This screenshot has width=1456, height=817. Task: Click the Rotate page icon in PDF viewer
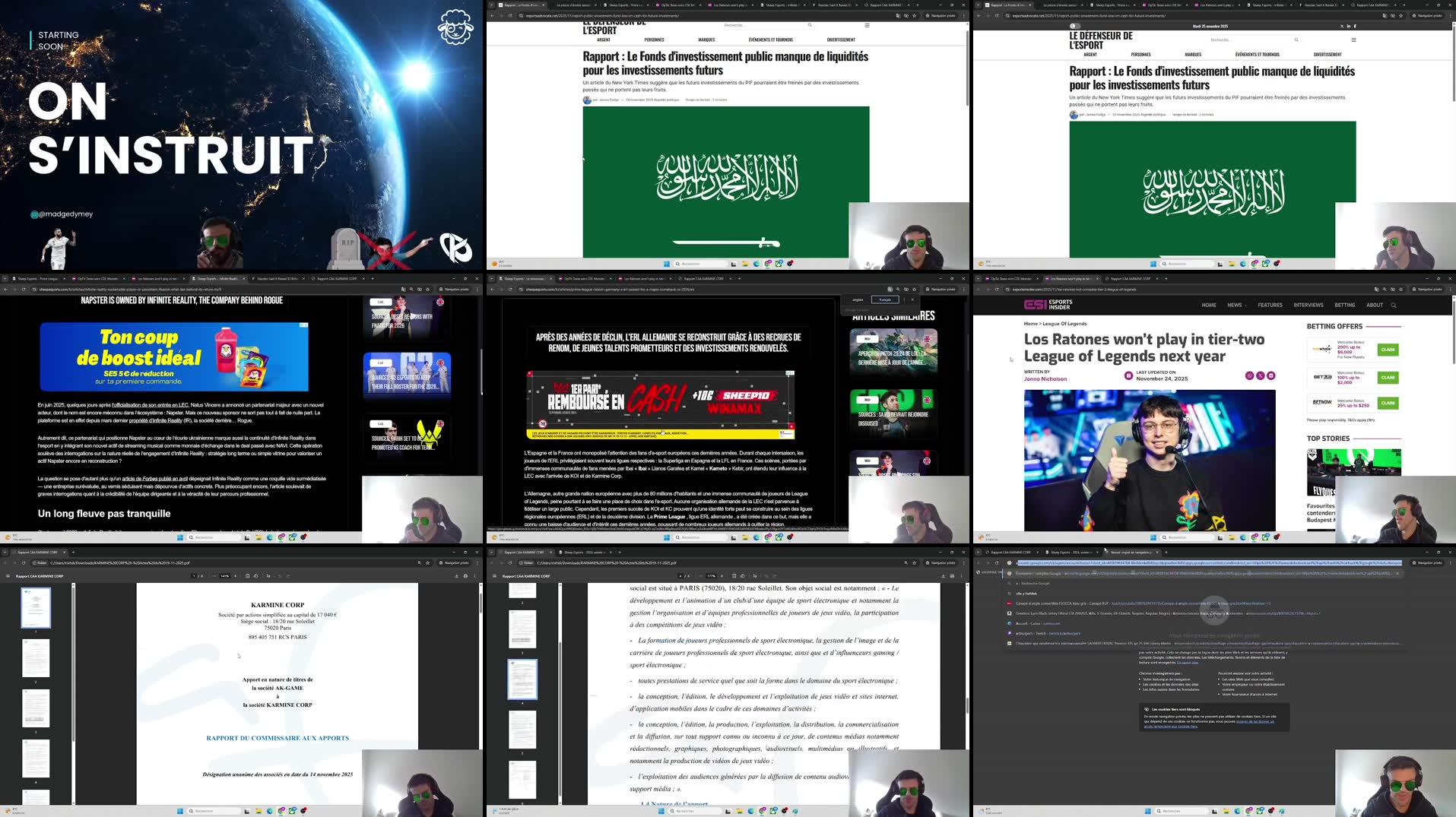pos(255,575)
